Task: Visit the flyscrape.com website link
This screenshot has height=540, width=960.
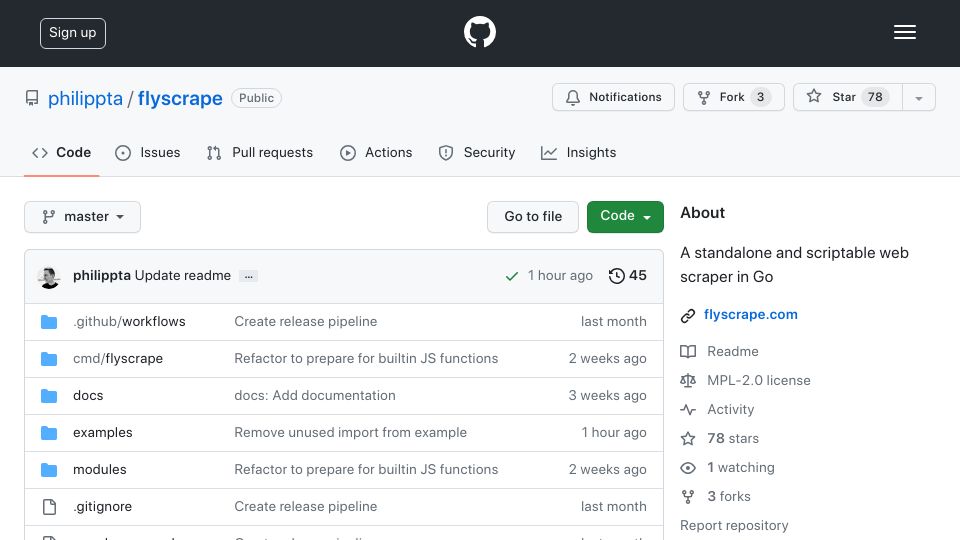Action: 751,315
